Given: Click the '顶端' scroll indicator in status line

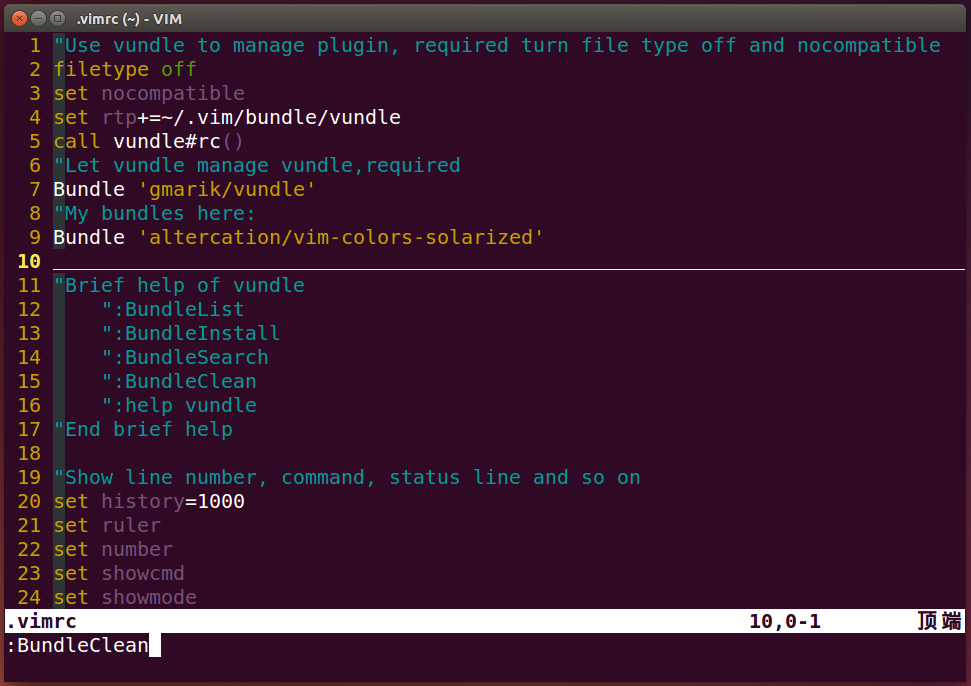Looking at the screenshot, I should click(x=939, y=621).
